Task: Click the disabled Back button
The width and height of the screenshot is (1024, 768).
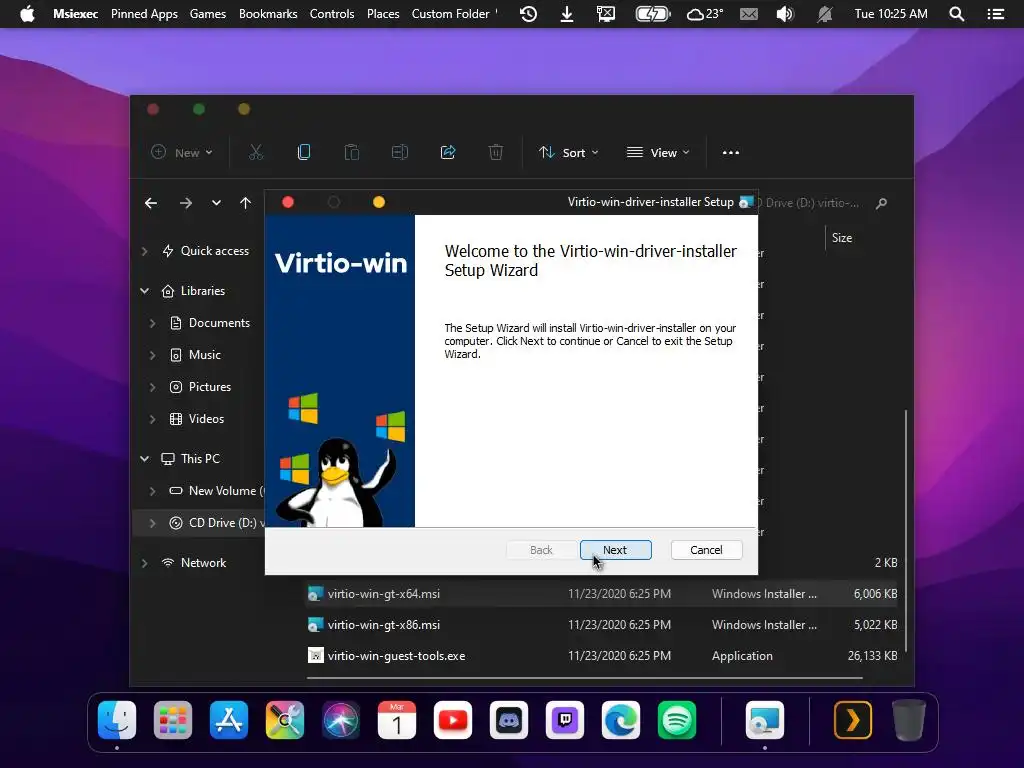Action: click(x=541, y=550)
